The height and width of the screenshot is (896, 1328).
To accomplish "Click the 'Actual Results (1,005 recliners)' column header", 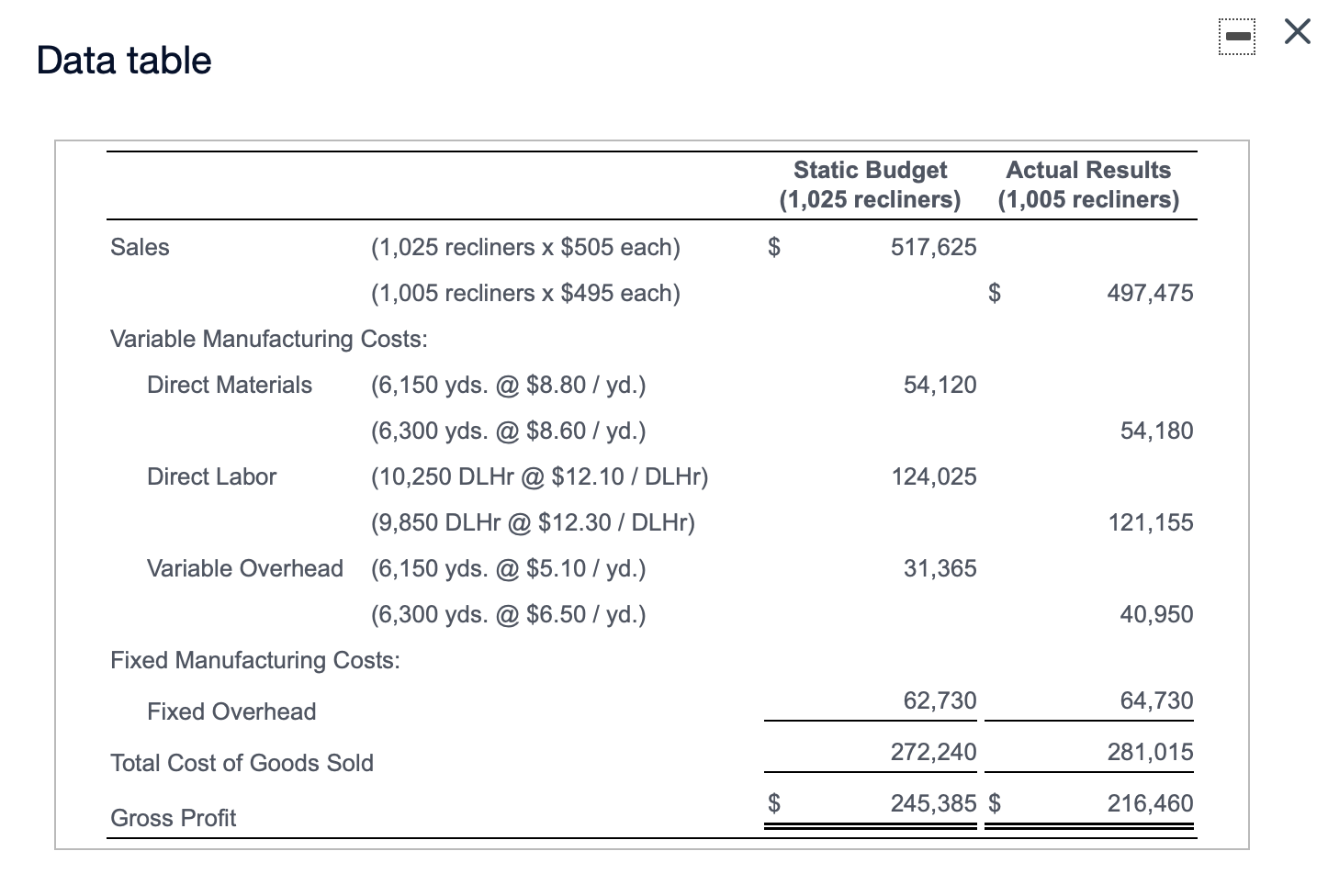I will point(1088,185).
